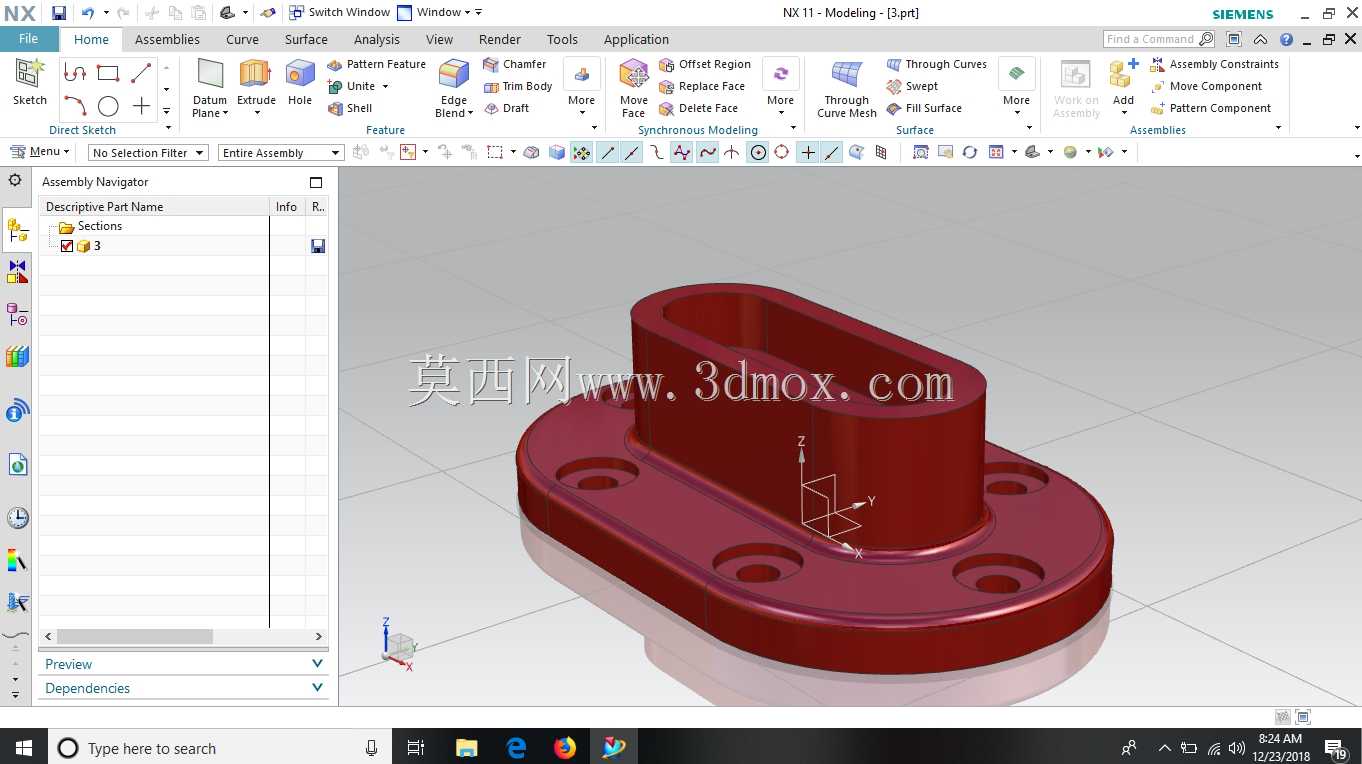Click the Assembly Constraints button
Image resolution: width=1362 pixels, height=764 pixels.
click(1214, 64)
